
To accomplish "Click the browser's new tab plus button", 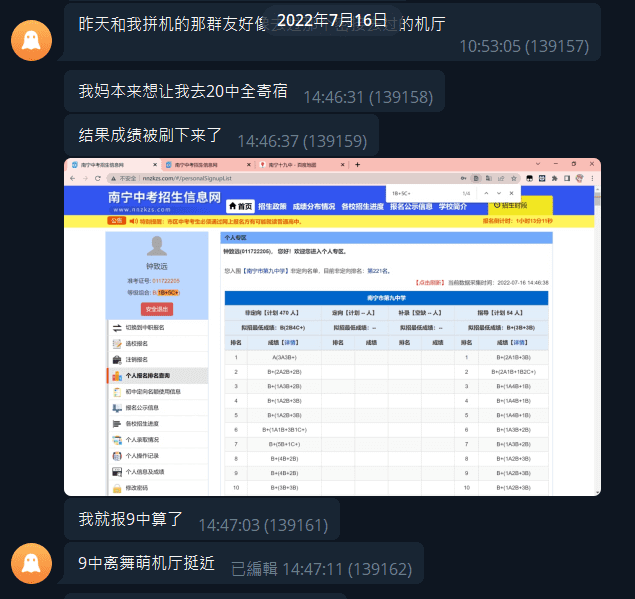I will pyautogui.click(x=357, y=164).
